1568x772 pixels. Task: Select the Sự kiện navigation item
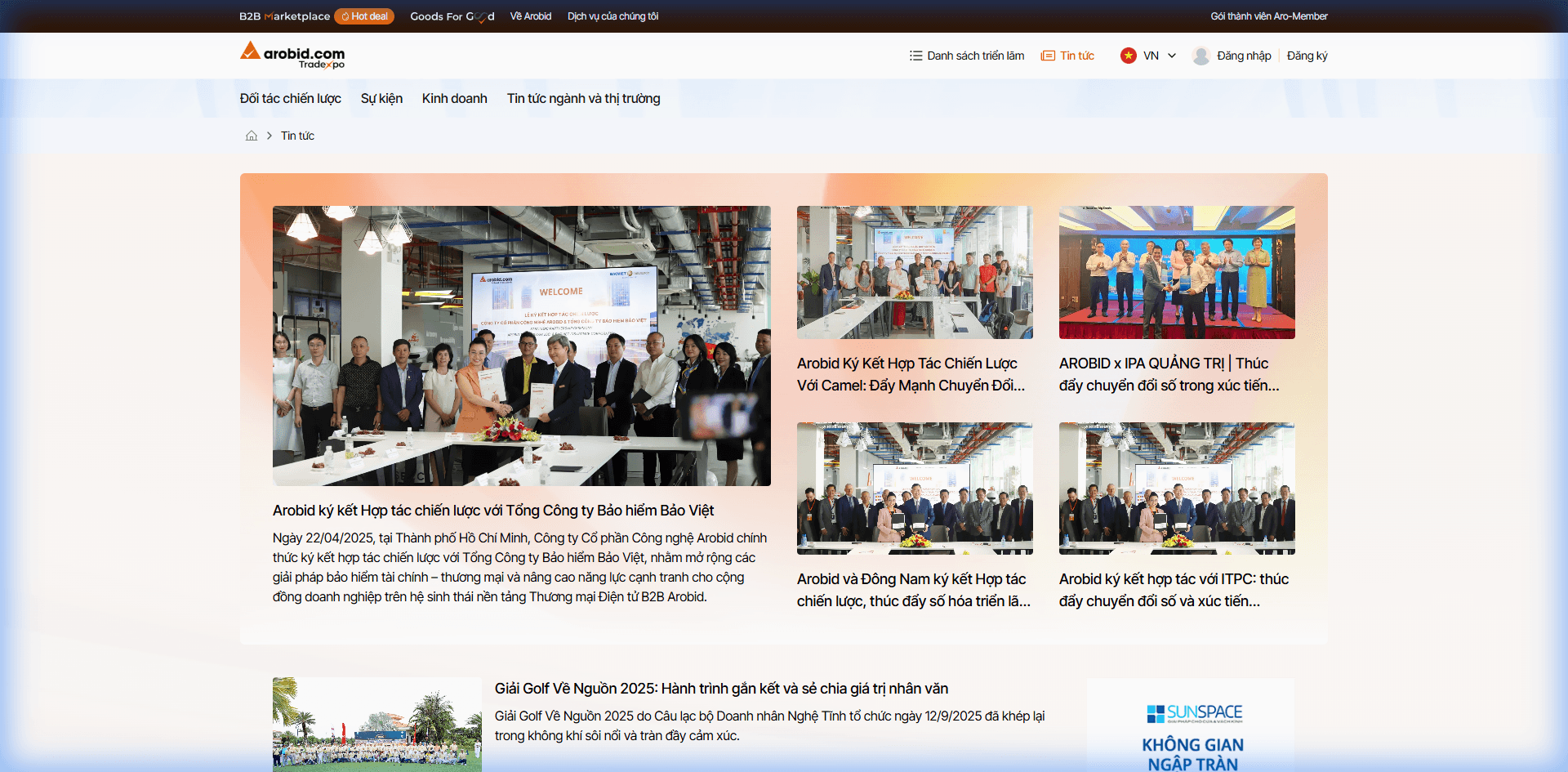coord(381,98)
